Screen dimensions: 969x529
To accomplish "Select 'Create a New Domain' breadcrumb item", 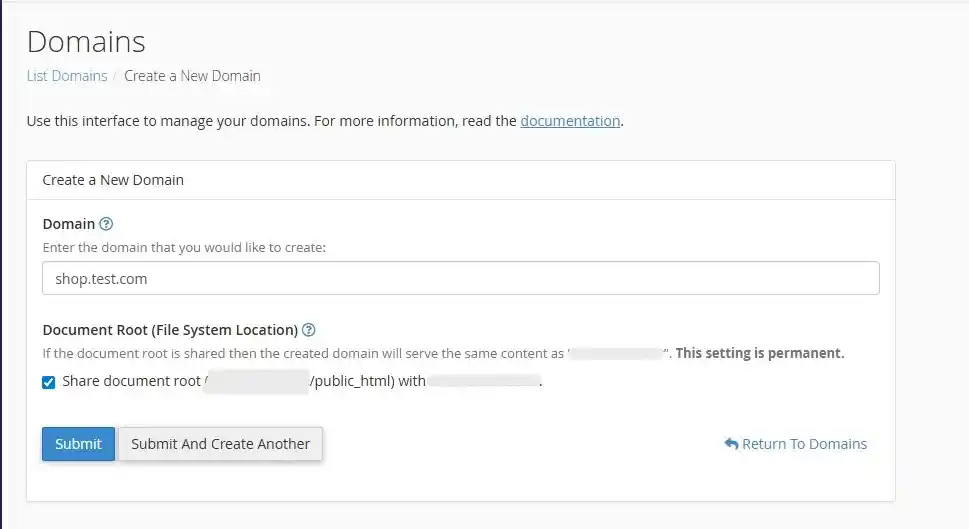I will [x=192, y=76].
